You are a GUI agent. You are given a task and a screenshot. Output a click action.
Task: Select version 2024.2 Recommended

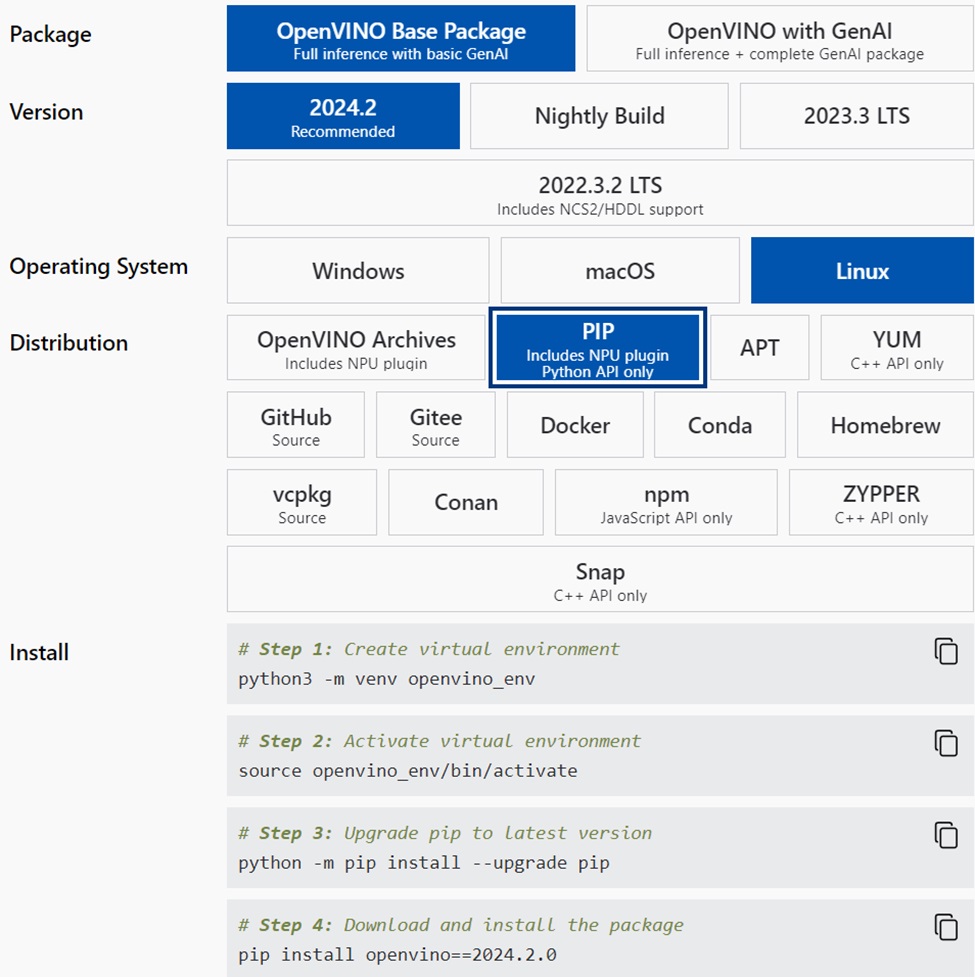(343, 116)
